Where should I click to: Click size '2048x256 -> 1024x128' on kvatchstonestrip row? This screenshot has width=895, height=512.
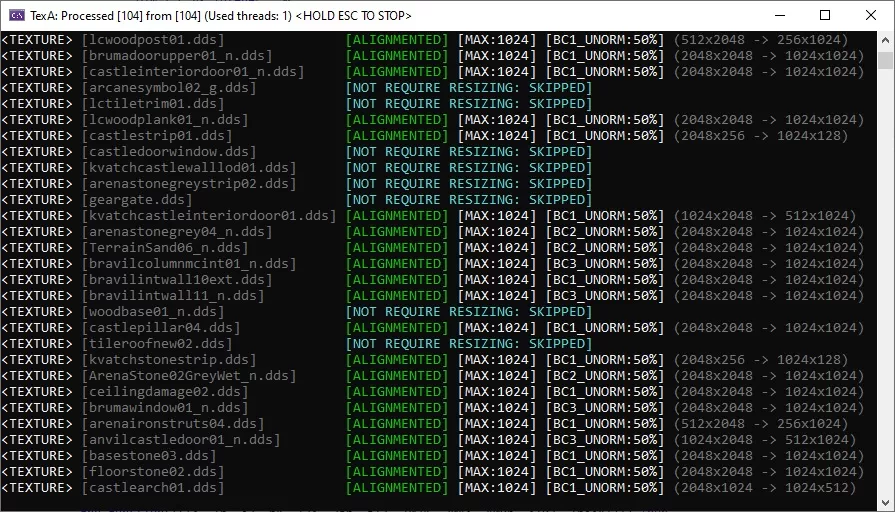click(761, 360)
